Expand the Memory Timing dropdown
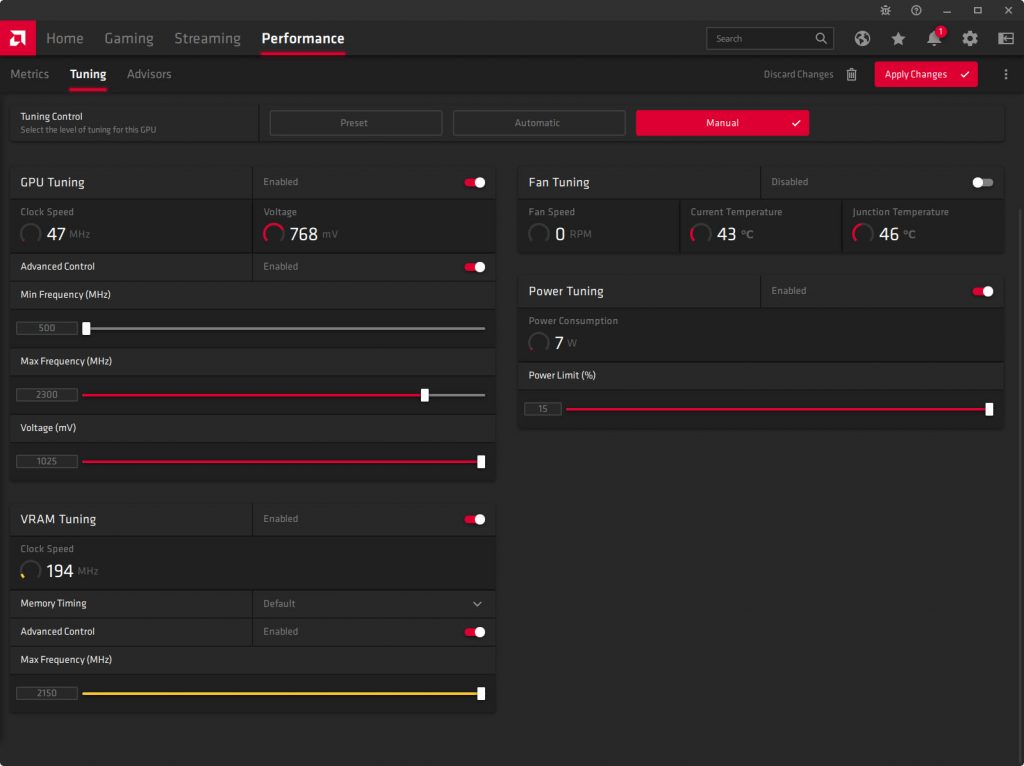Viewport: 1024px width, 766px height. (477, 604)
